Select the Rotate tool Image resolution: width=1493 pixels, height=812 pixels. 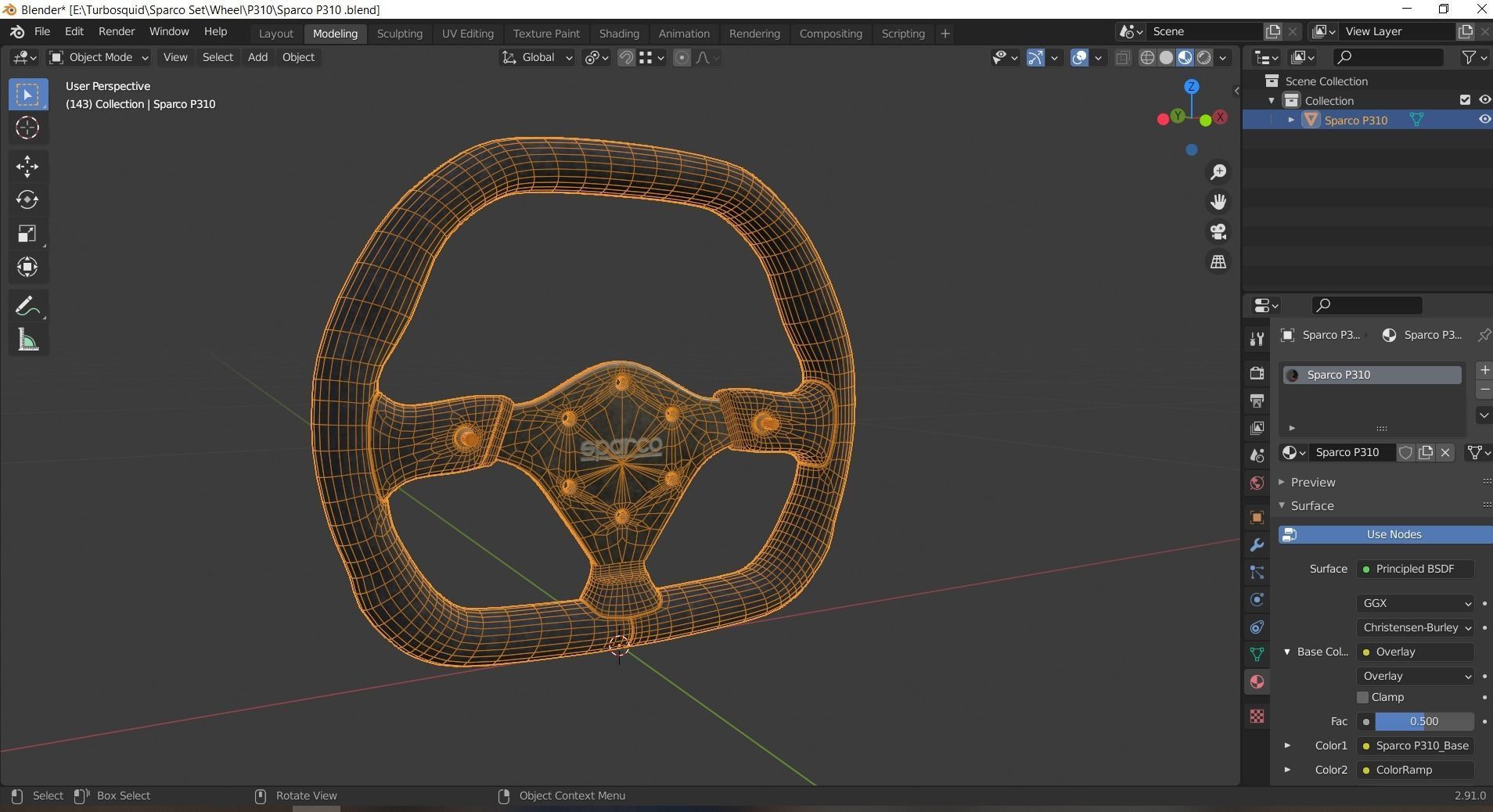pos(27,199)
